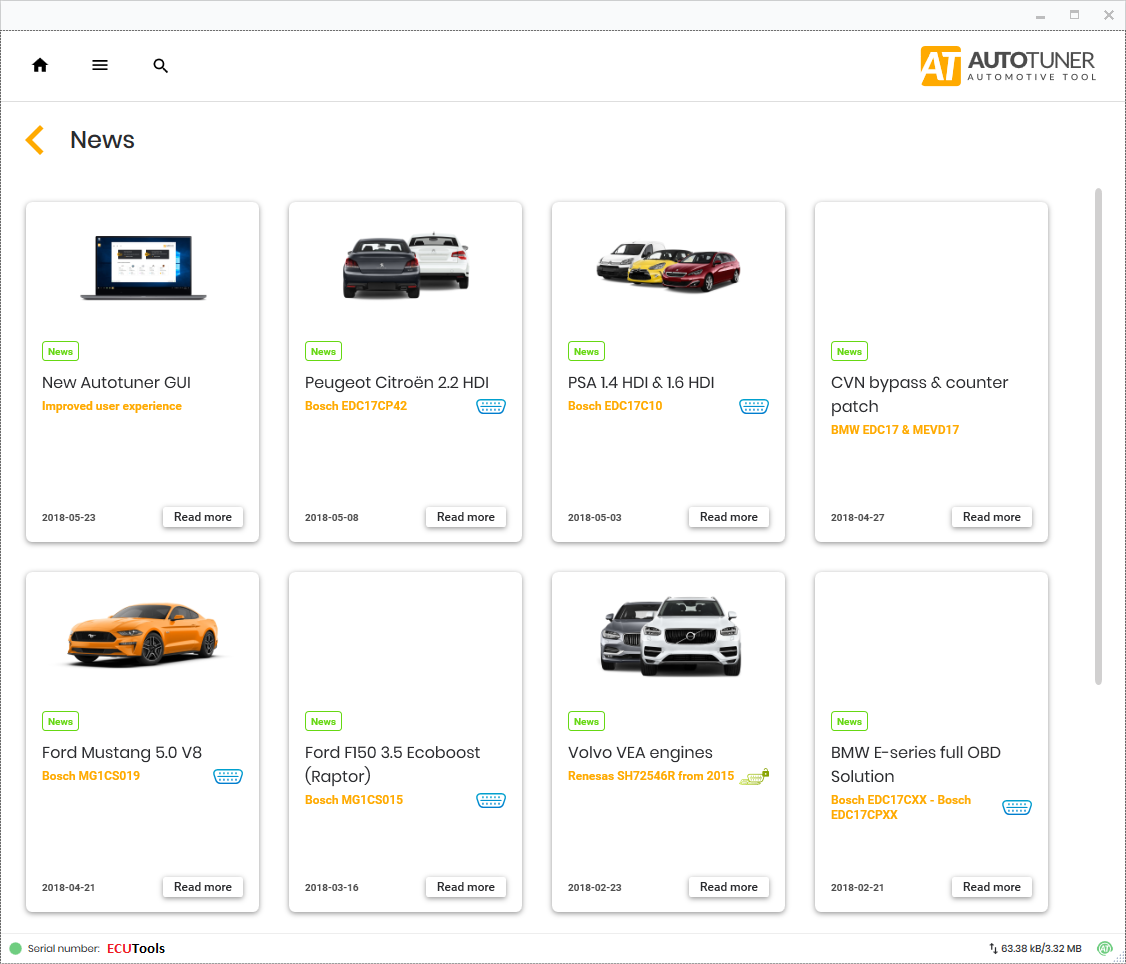This screenshot has height=964, width=1126.
Task: Click the data transfer counter in status bar
Action: (1034, 948)
